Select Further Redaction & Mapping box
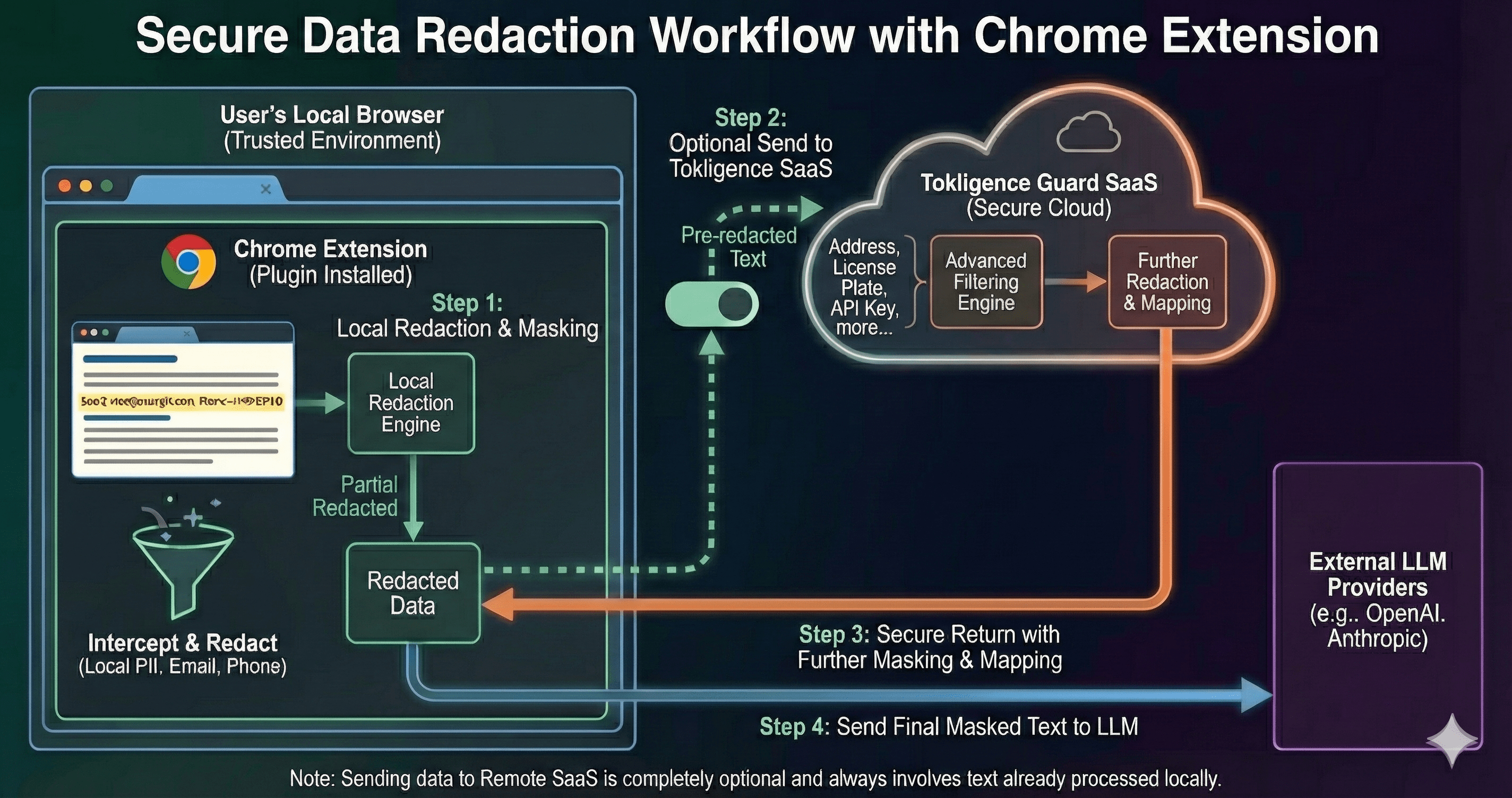Viewport: 1512px width, 798px height. coord(1167,282)
